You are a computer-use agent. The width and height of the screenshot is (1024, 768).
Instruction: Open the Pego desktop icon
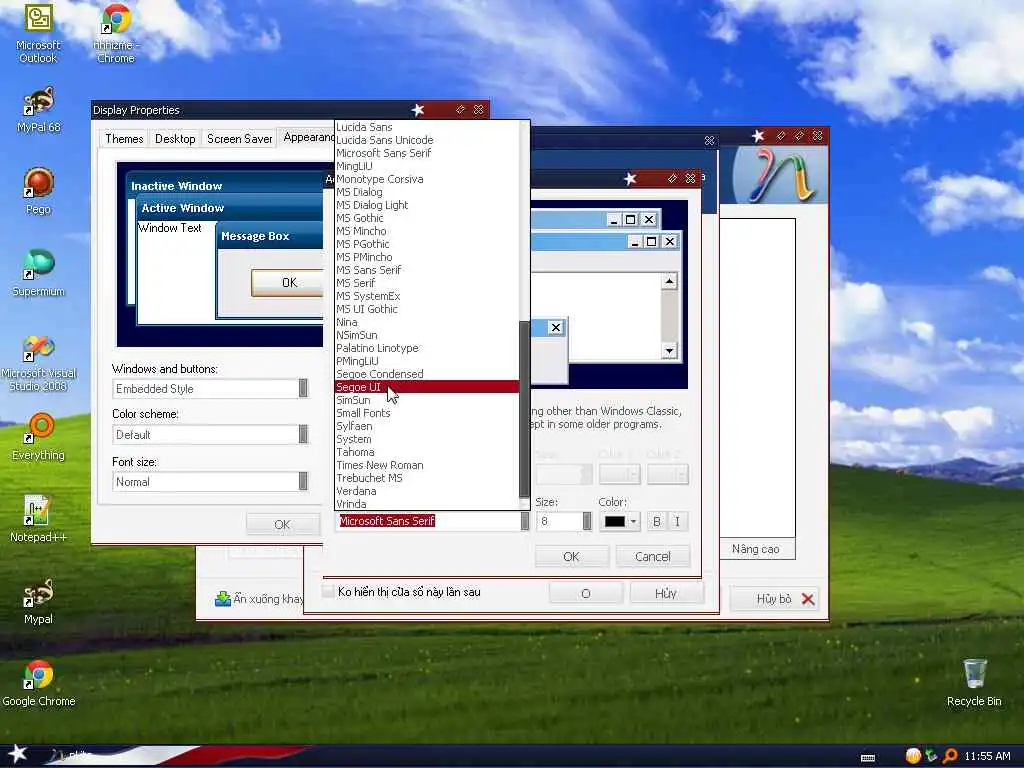point(39,191)
